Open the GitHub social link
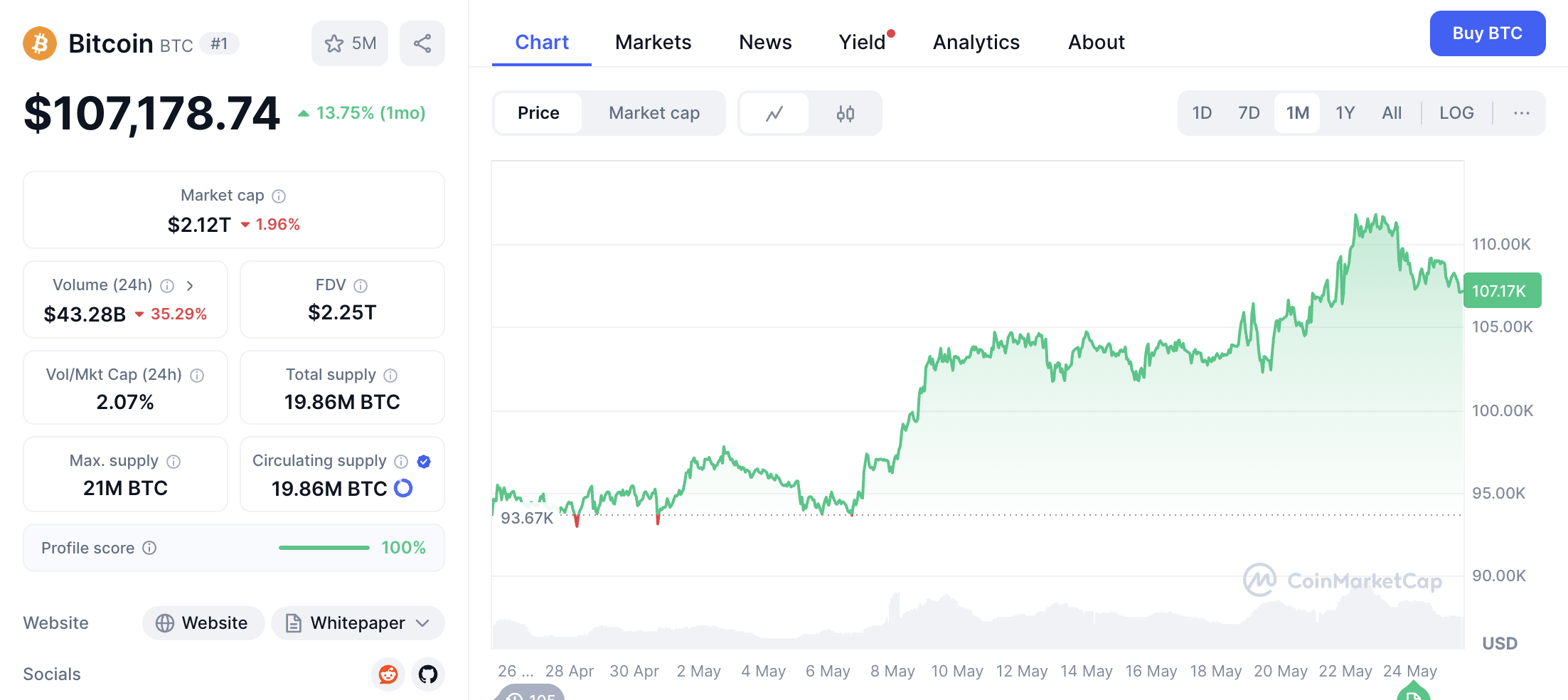The height and width of the screenshot is (700, 1568). click(x=428, y=674)
